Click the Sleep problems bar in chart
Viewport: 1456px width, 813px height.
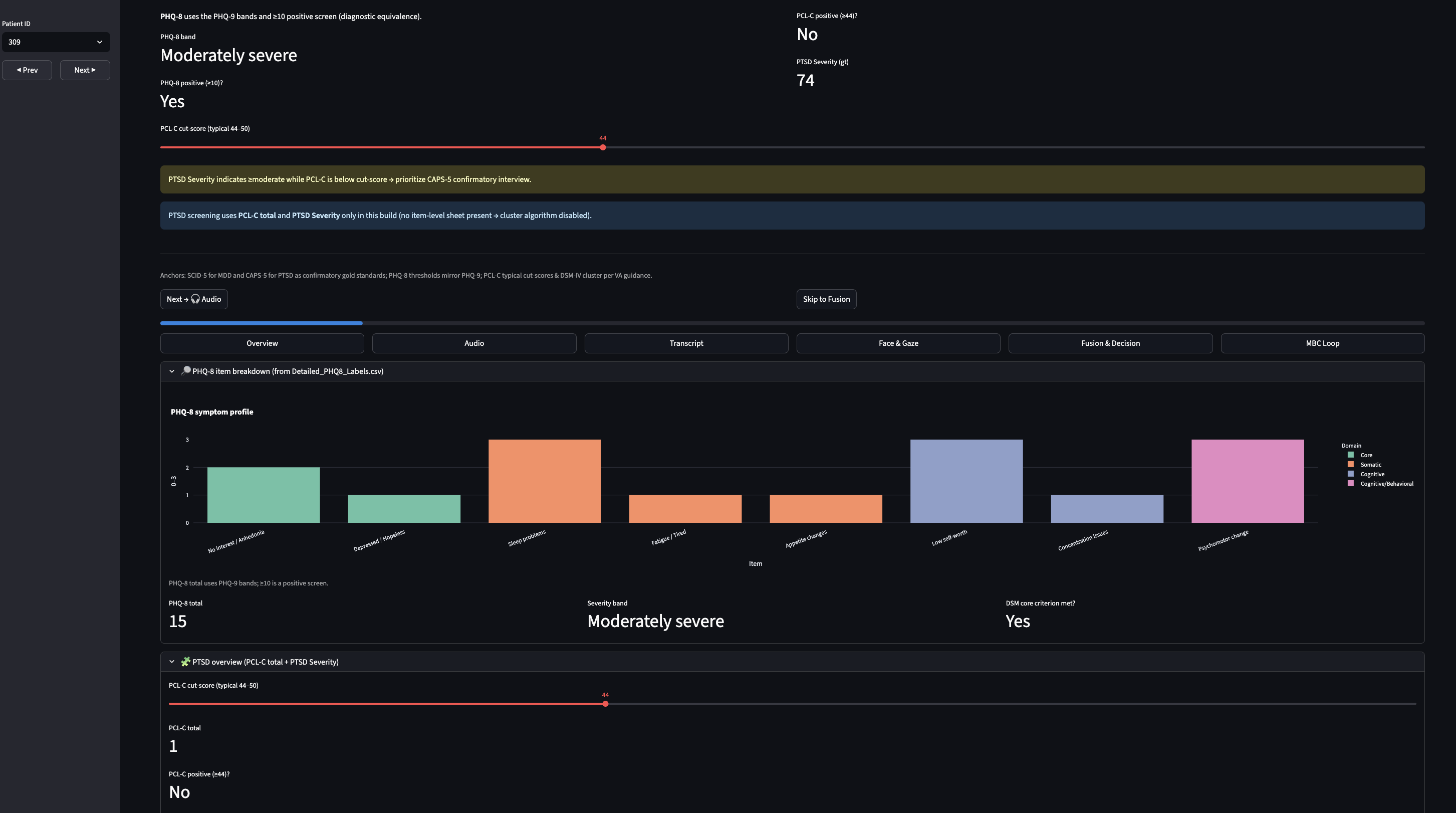pos(544,481)
